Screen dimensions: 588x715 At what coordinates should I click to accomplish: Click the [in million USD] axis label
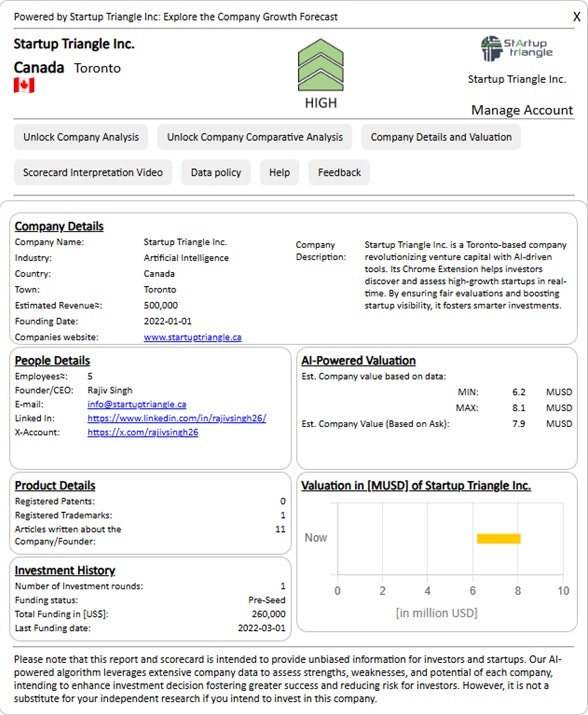point(437,613)
